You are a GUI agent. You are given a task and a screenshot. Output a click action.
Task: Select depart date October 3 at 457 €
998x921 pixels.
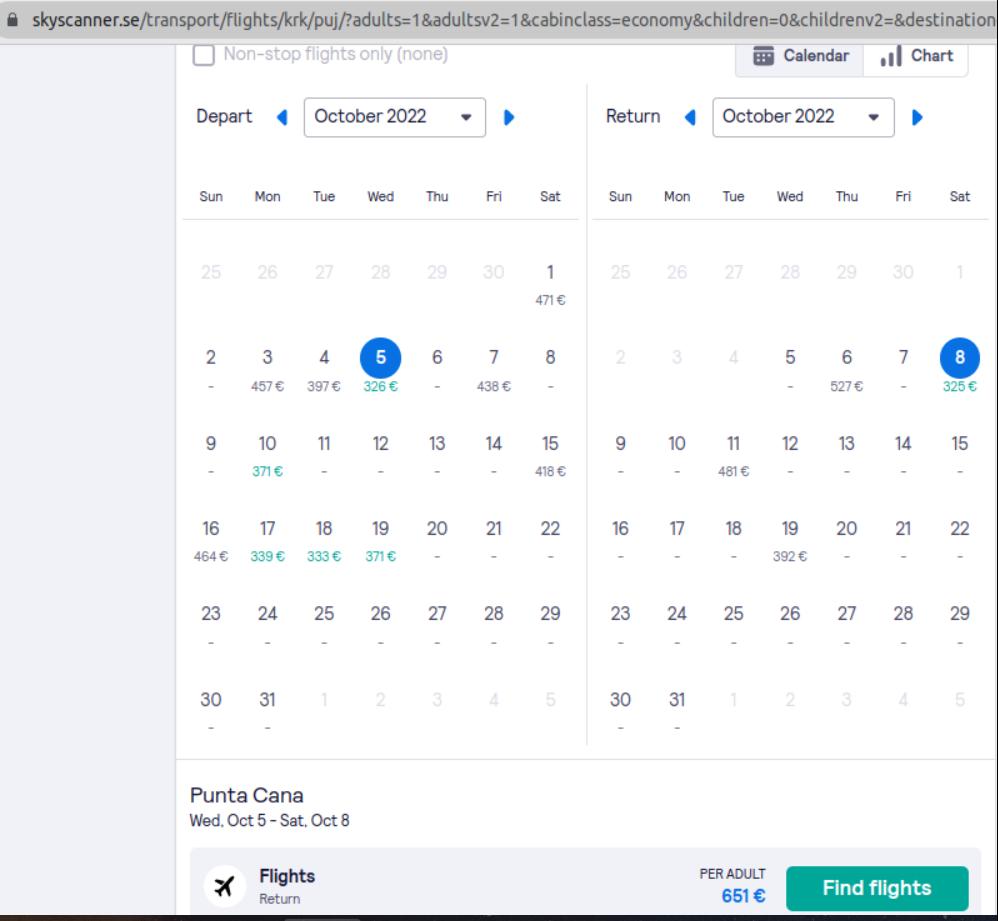tap(267, 369)
